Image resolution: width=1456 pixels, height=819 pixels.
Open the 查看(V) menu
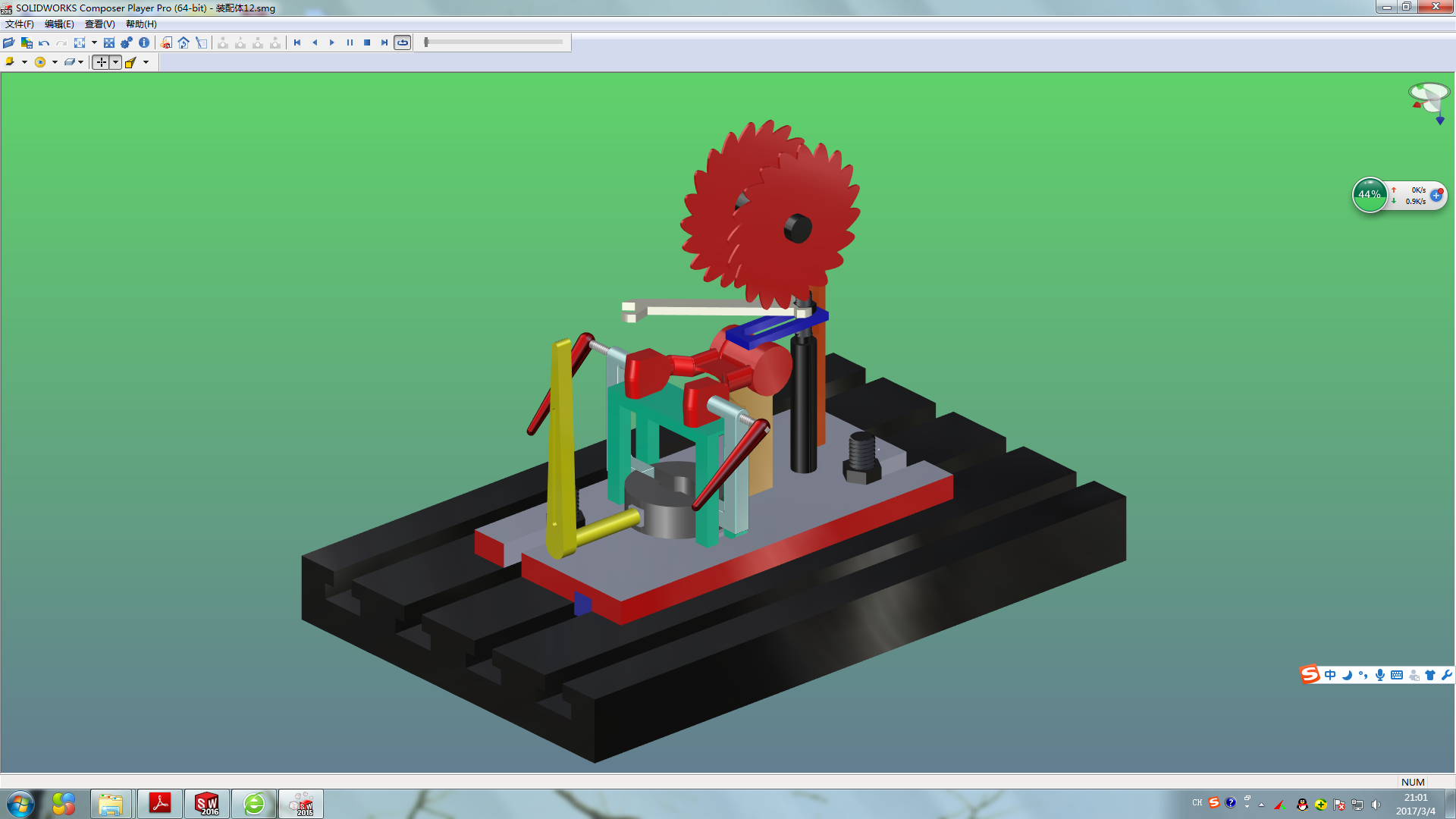click(99, 24)
